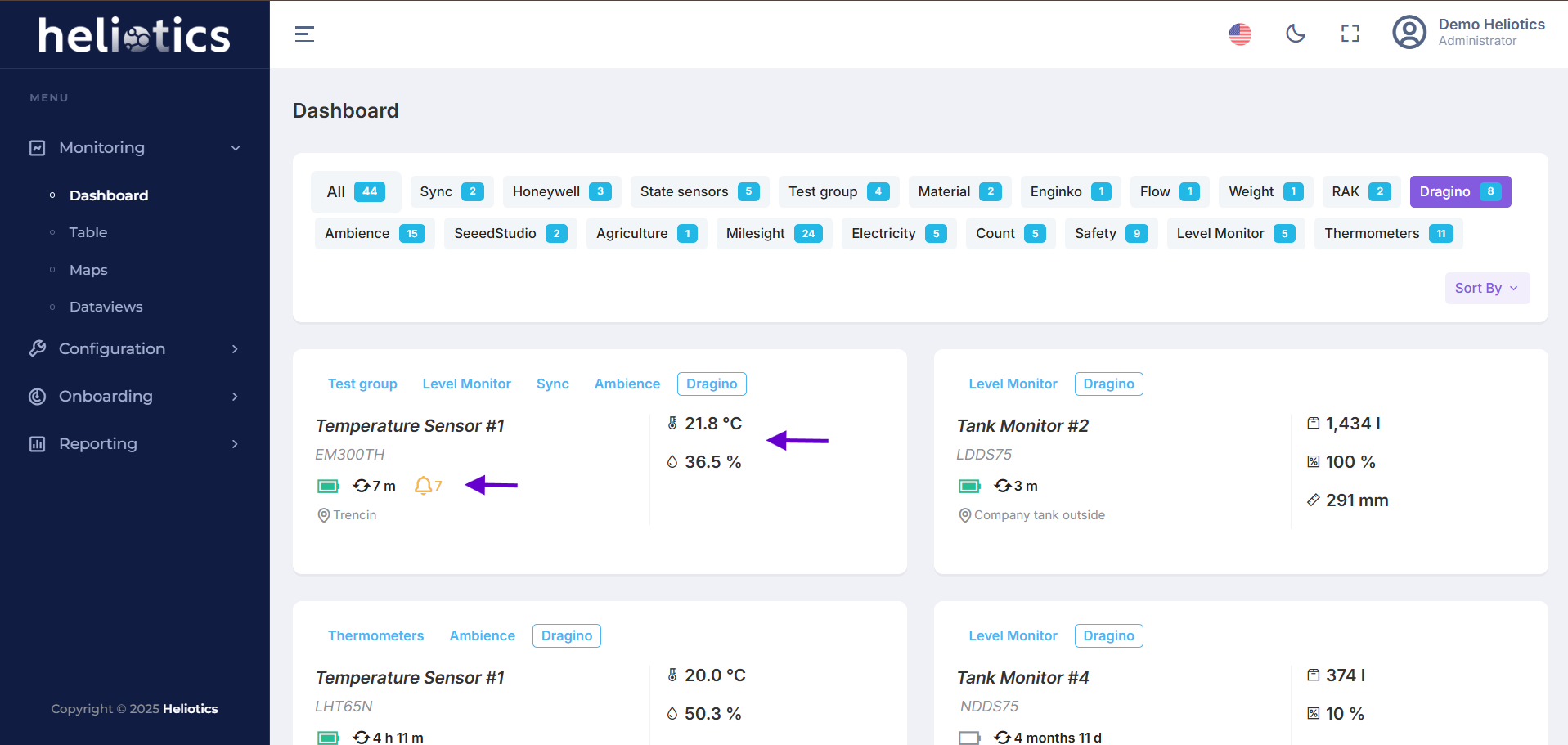1568x745 pixels.
Task: Click Thermometers tag on LHT65N card
Action: pyautogui.click(x=375, y=635)
